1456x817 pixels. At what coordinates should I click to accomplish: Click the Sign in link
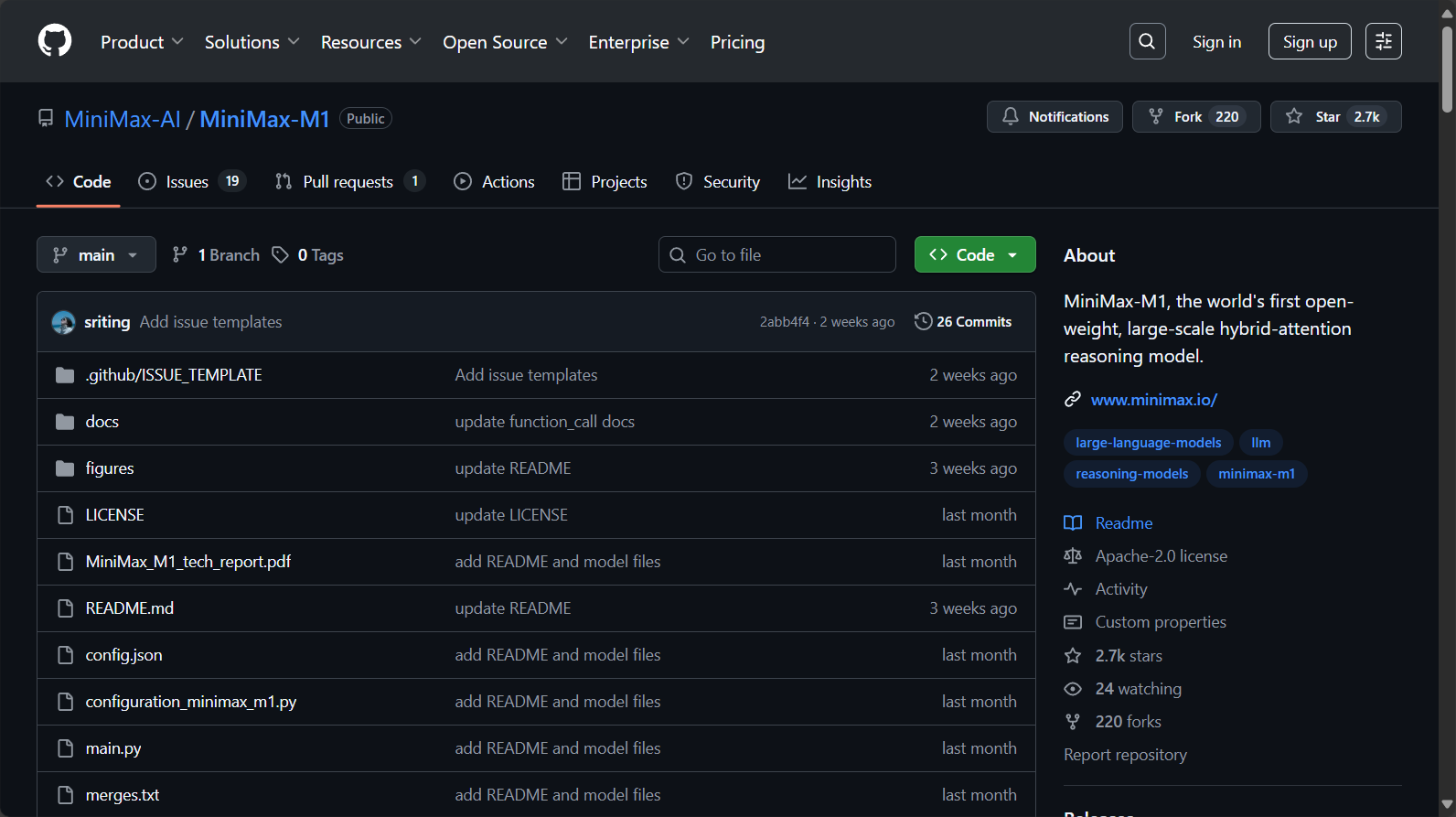1216,42
